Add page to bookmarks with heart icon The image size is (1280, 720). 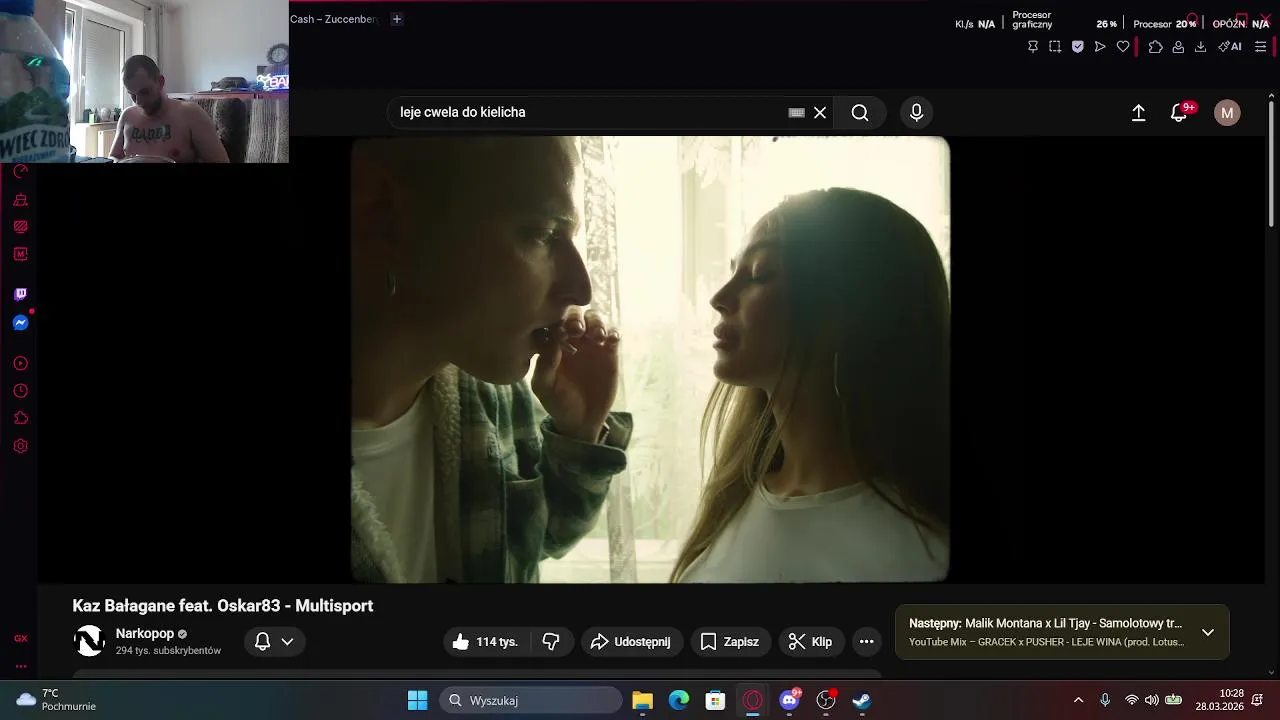[x=1123, y=46]
